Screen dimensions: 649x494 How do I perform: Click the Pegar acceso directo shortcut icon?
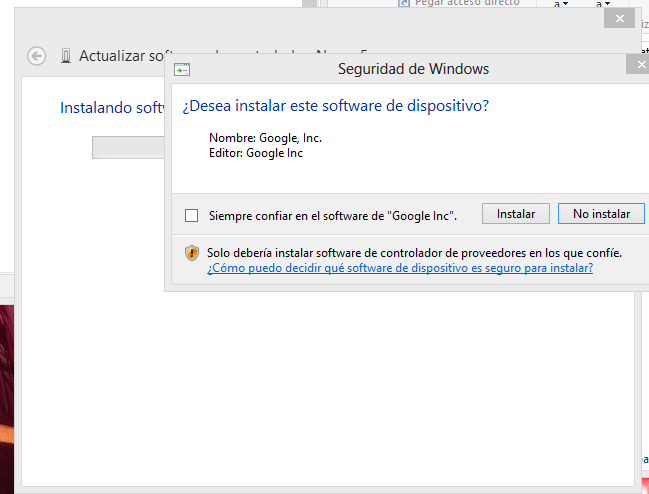pyautogui.click(x=403, y=4)
